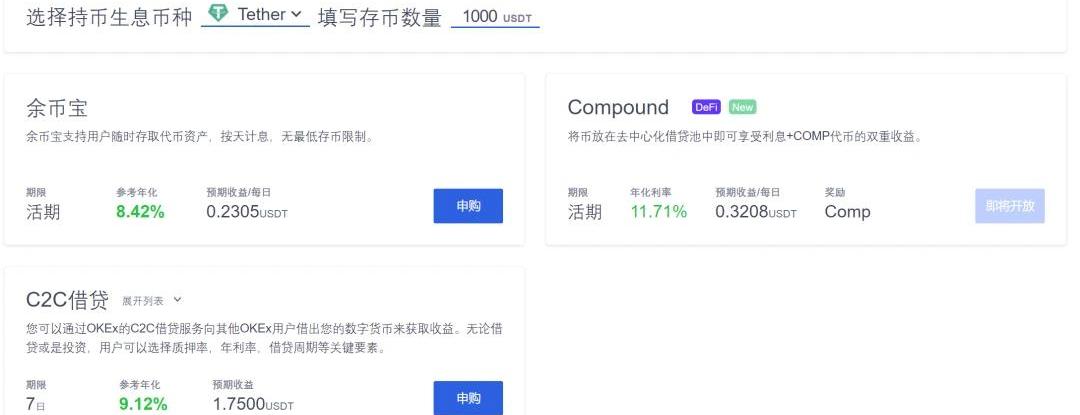Image resolution: width=1080 pixels, height=415 pixels.
Task: Click the 申购 button for 余币宝
Action: [x=468, y=206]
